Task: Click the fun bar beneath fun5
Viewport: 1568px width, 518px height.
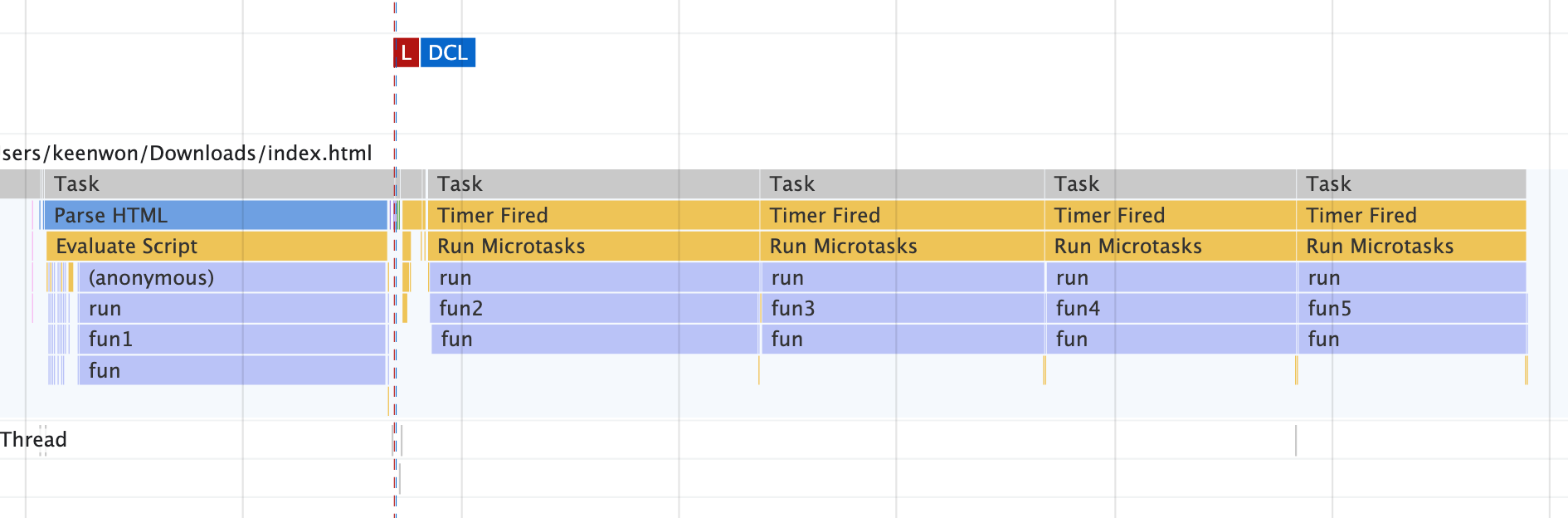Action: point(1410,340)
